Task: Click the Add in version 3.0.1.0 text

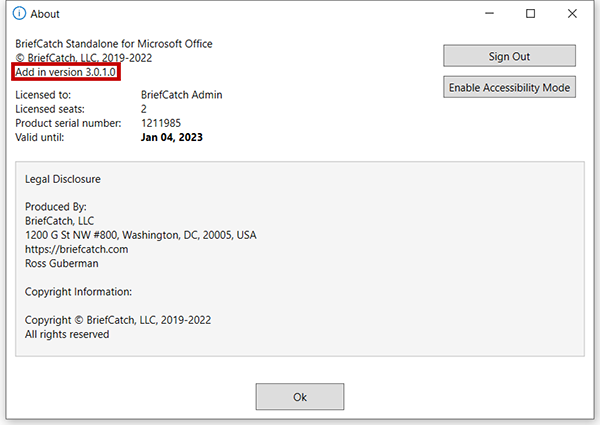Action: [67, 73]
